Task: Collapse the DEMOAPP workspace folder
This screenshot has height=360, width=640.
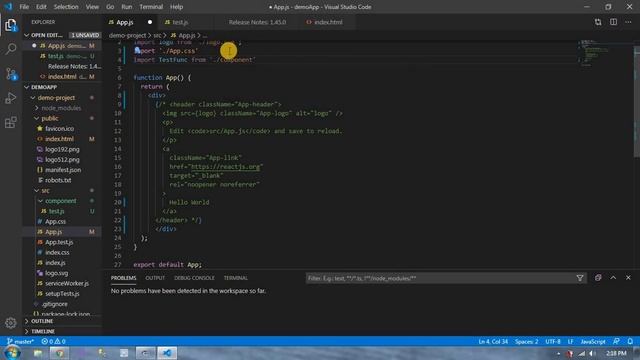Action: 27,87
